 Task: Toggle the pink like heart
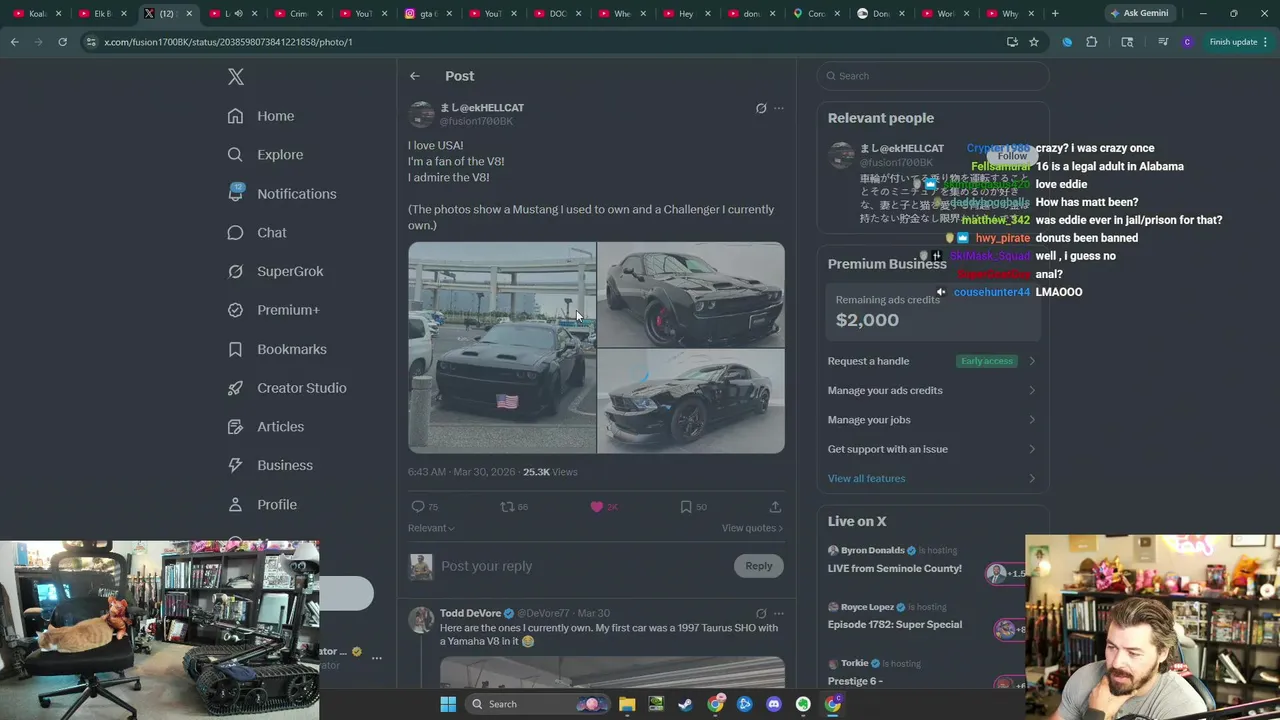click(597, 507)
